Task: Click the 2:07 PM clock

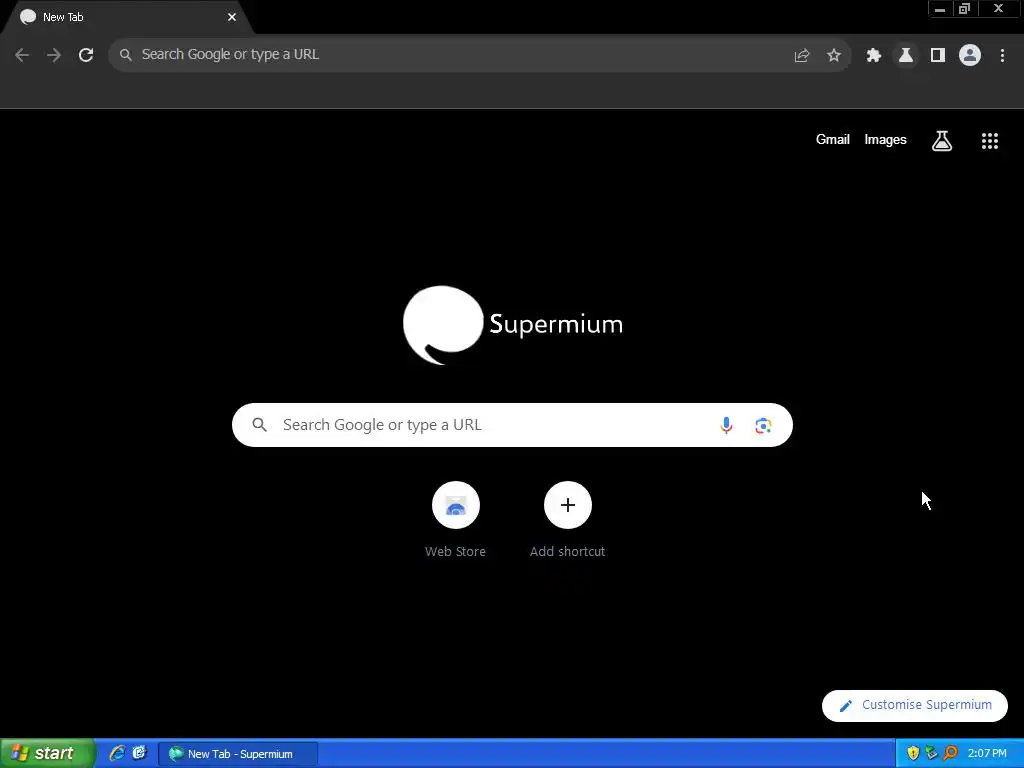Action: pos(987,754)
